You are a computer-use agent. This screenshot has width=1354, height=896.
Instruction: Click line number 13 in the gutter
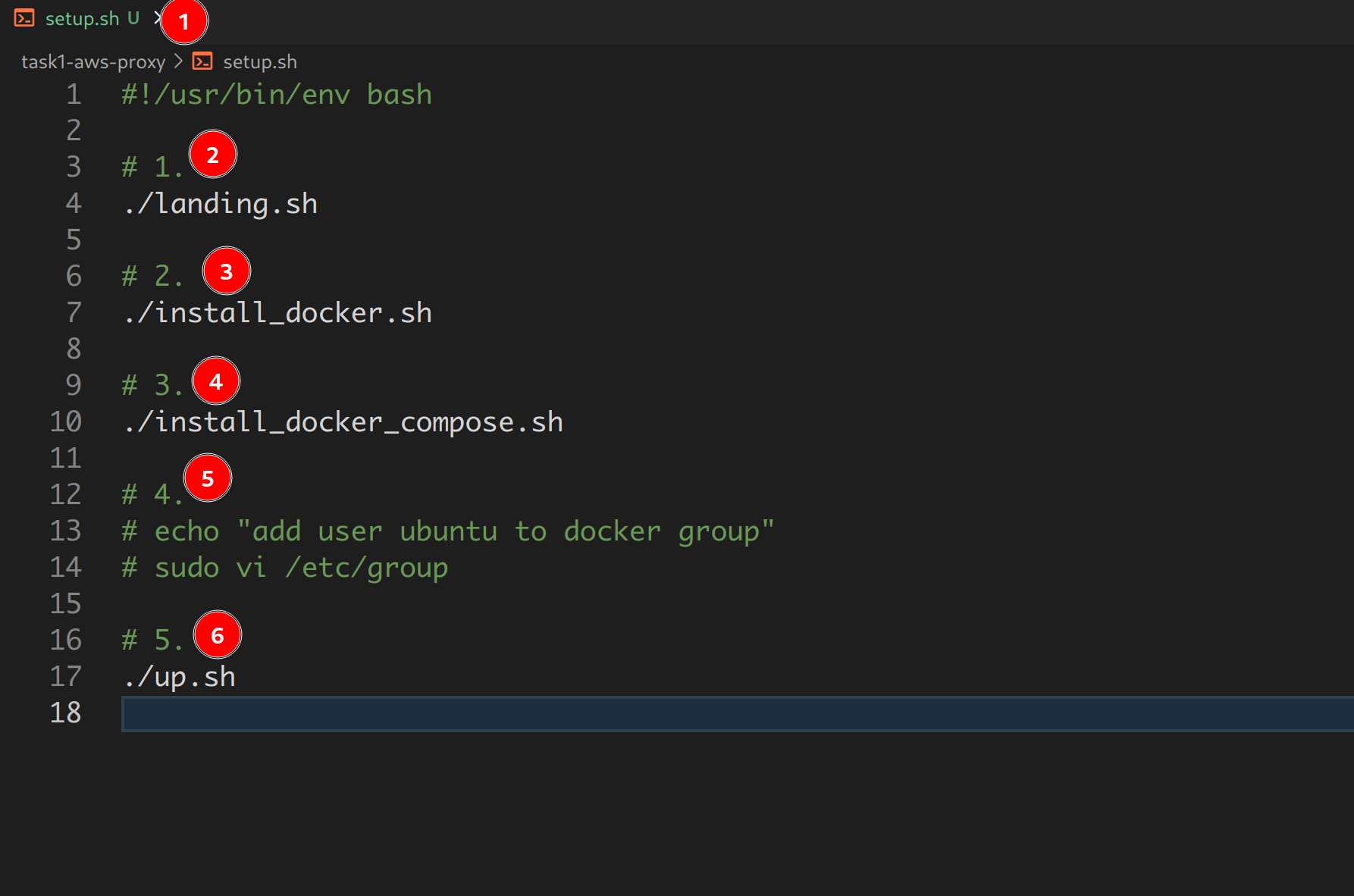(65, 531)
